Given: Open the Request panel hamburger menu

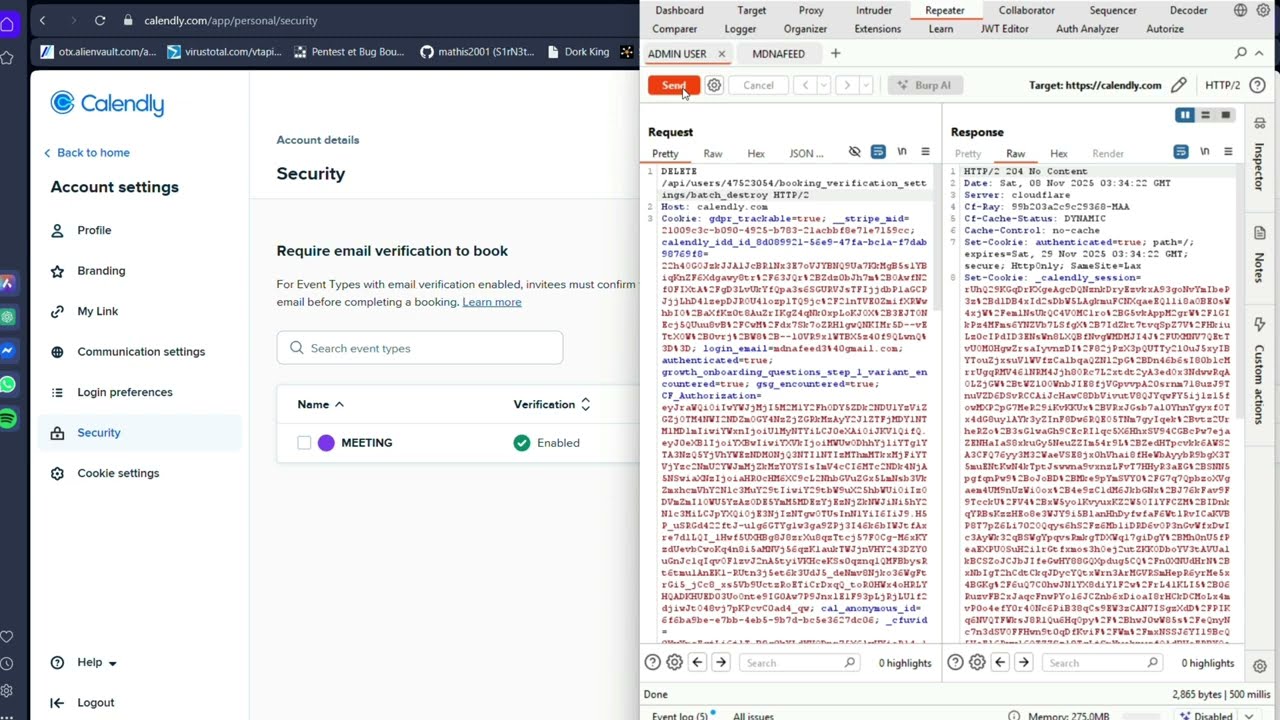Looking at the screenshot, I should coord(925,152).
